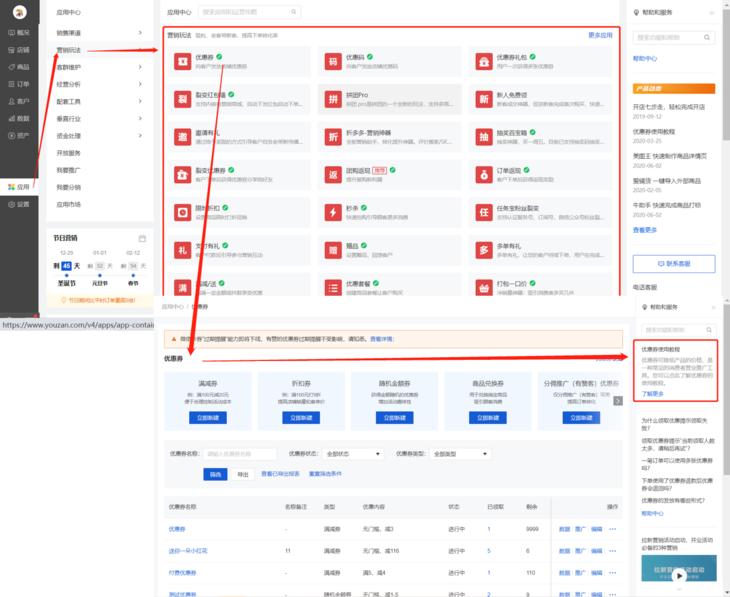The image size is (730, 597).
Task: Open the 了解更多 tutorial link
Action: point(652,394)
